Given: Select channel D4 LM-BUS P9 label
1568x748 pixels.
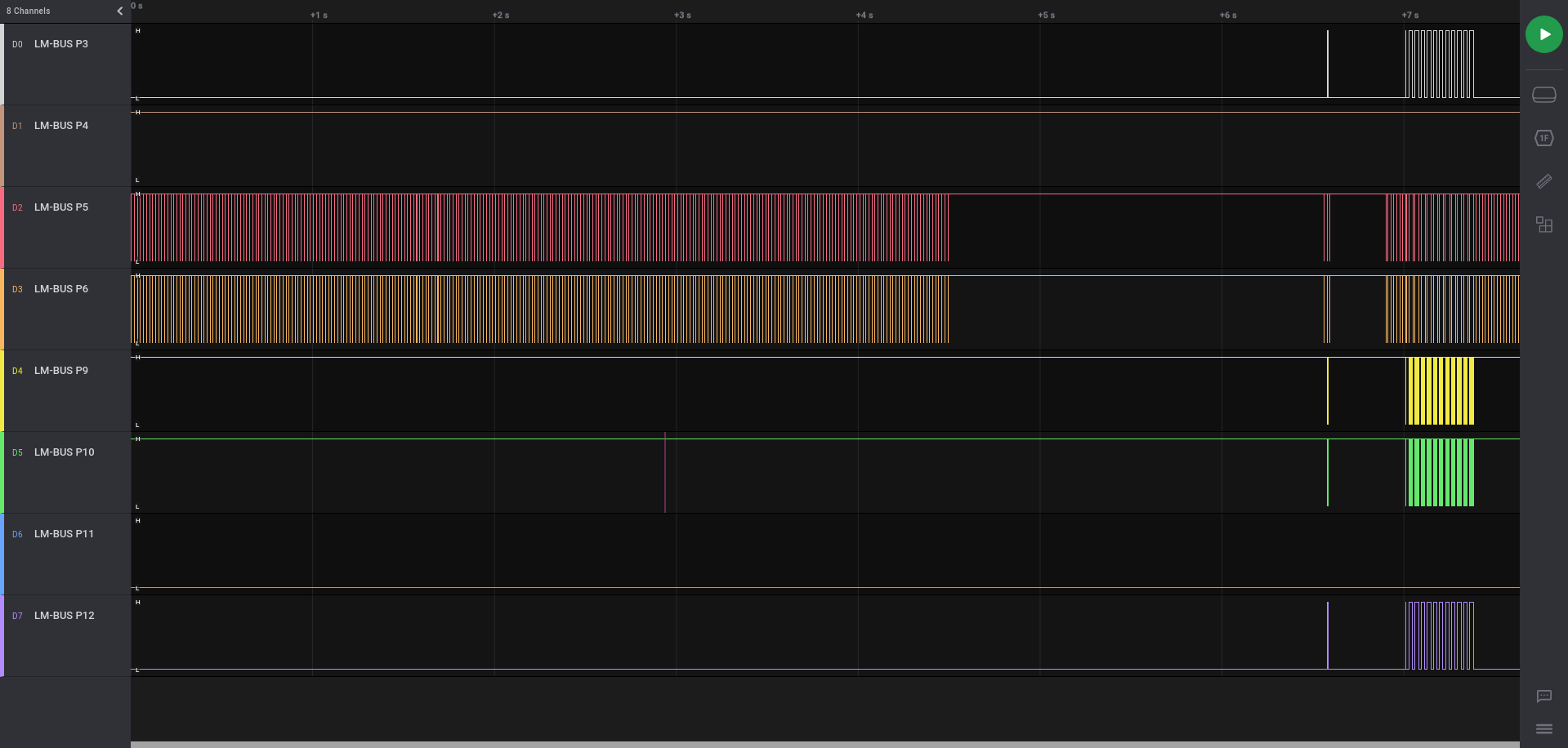Looking at the screenshot, I should click(61, 371).
